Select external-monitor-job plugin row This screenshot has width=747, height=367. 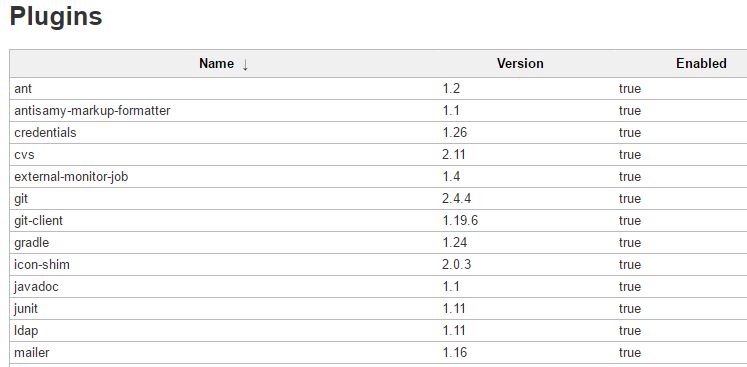[x=378, y=177]
